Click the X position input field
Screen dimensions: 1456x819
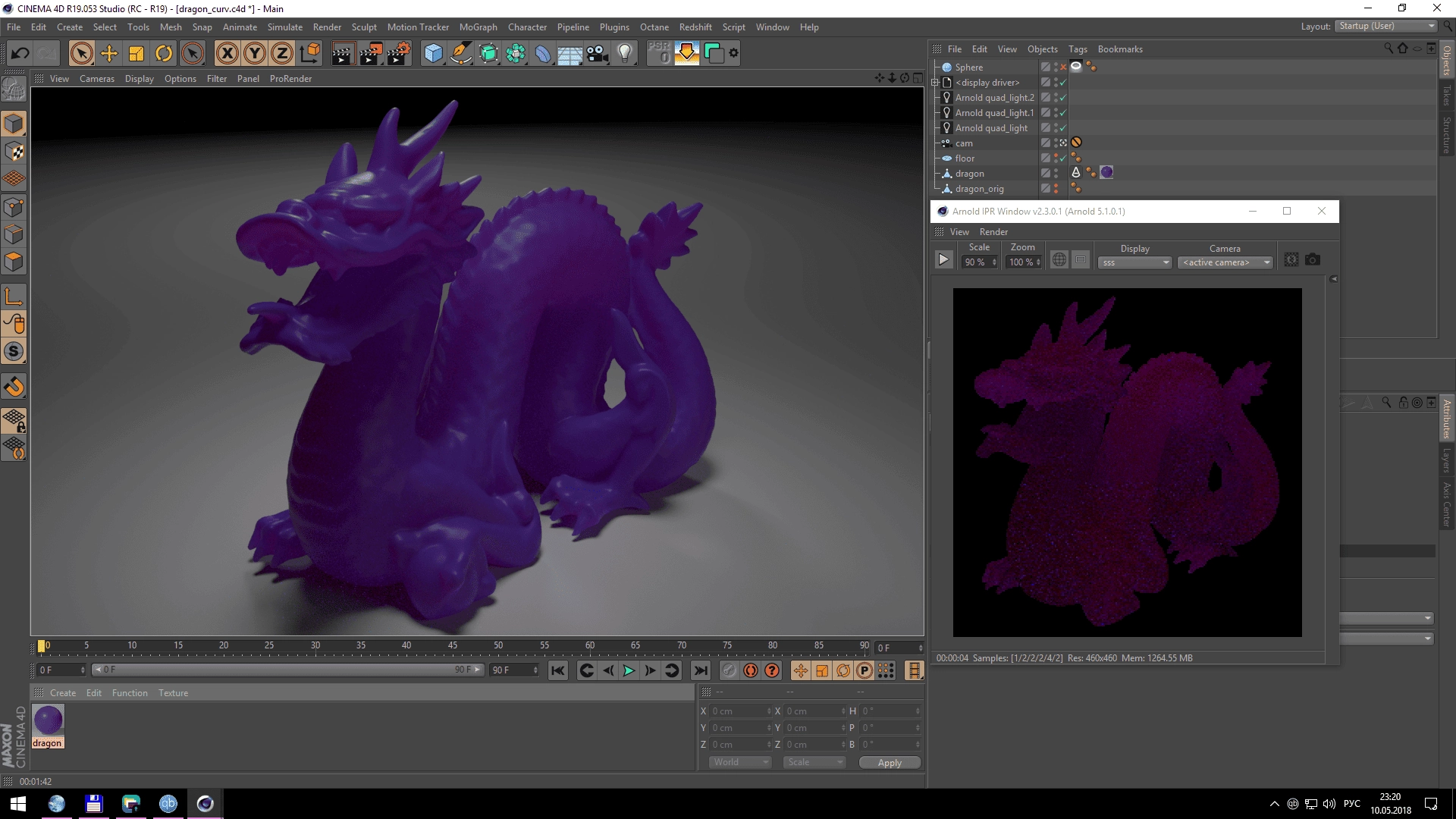click(739, 711)
